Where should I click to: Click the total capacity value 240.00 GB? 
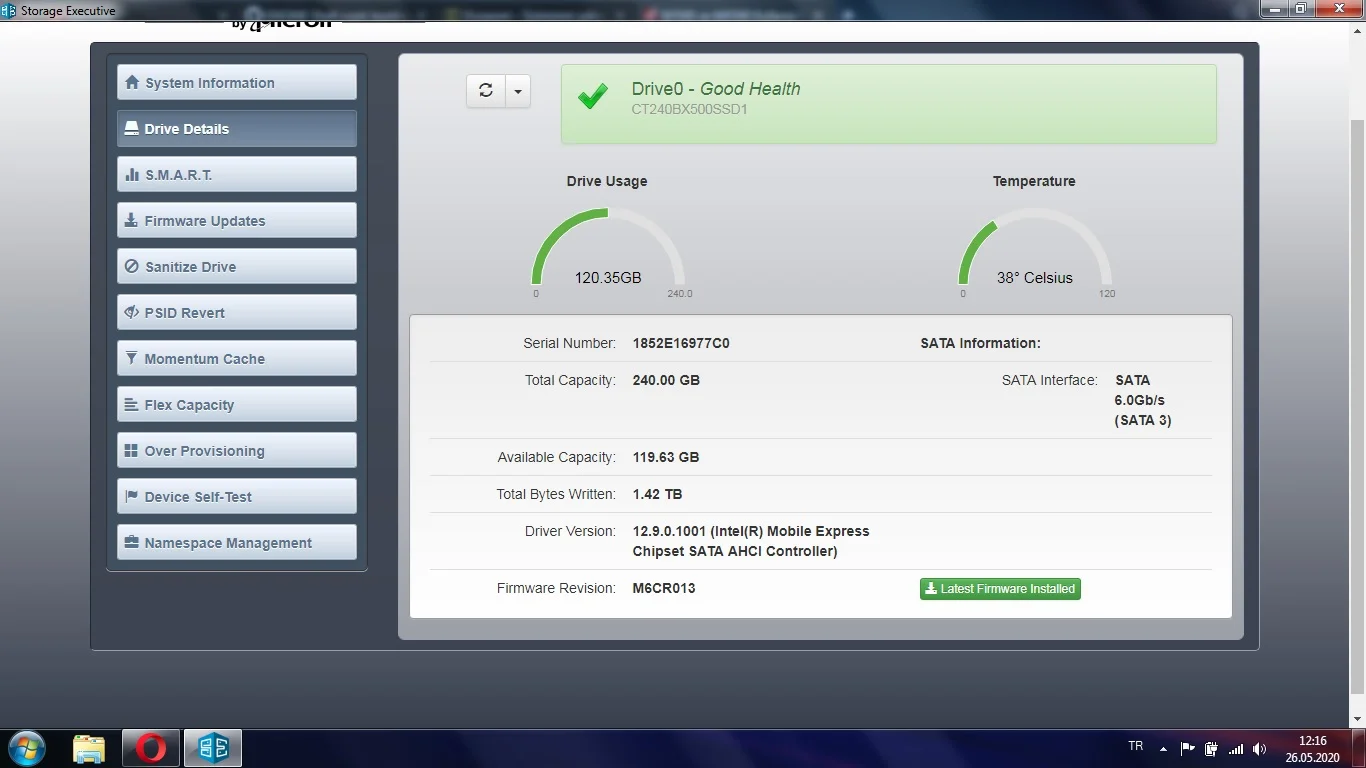coord(666,380)
